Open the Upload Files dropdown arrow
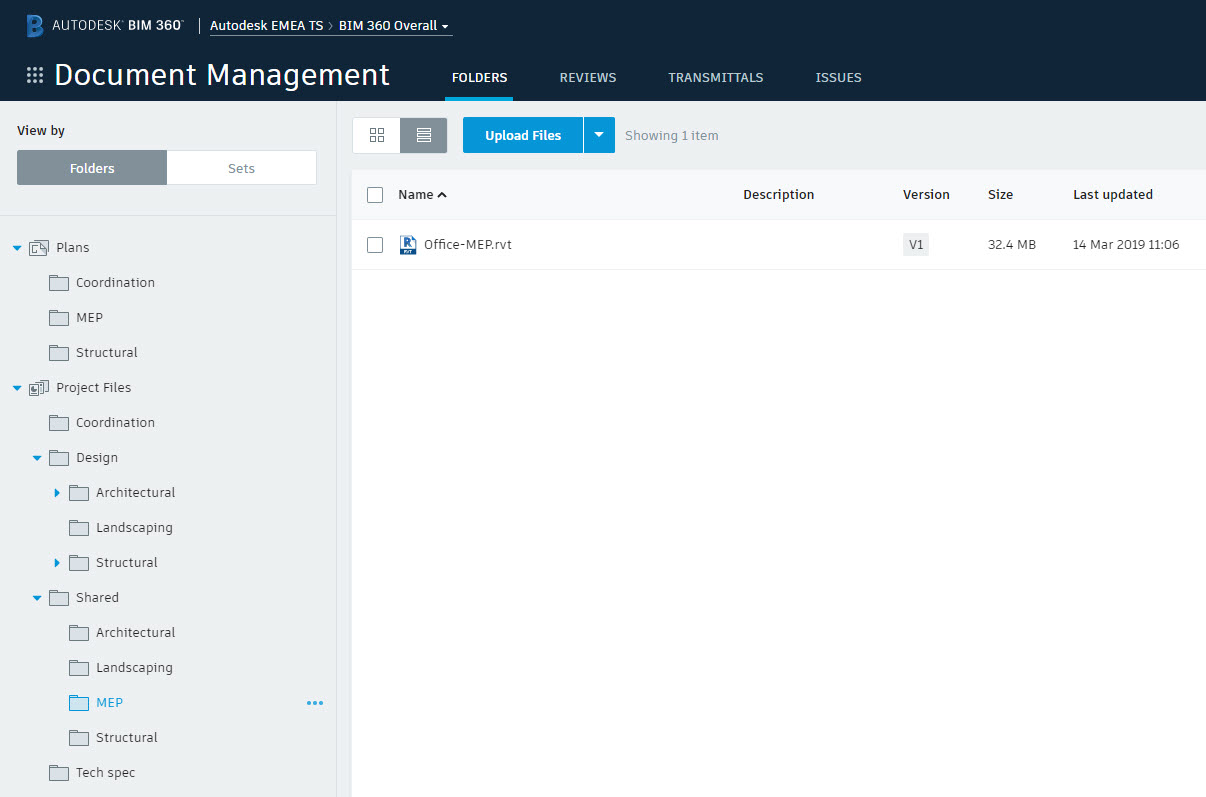 pos(598,135)
